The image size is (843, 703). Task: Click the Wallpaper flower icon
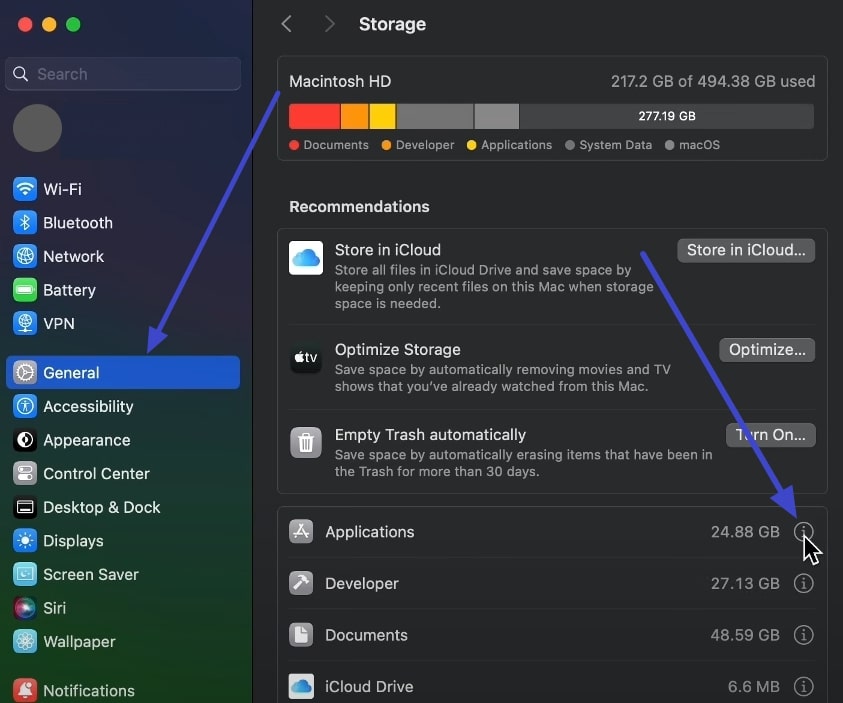point(25,642)
